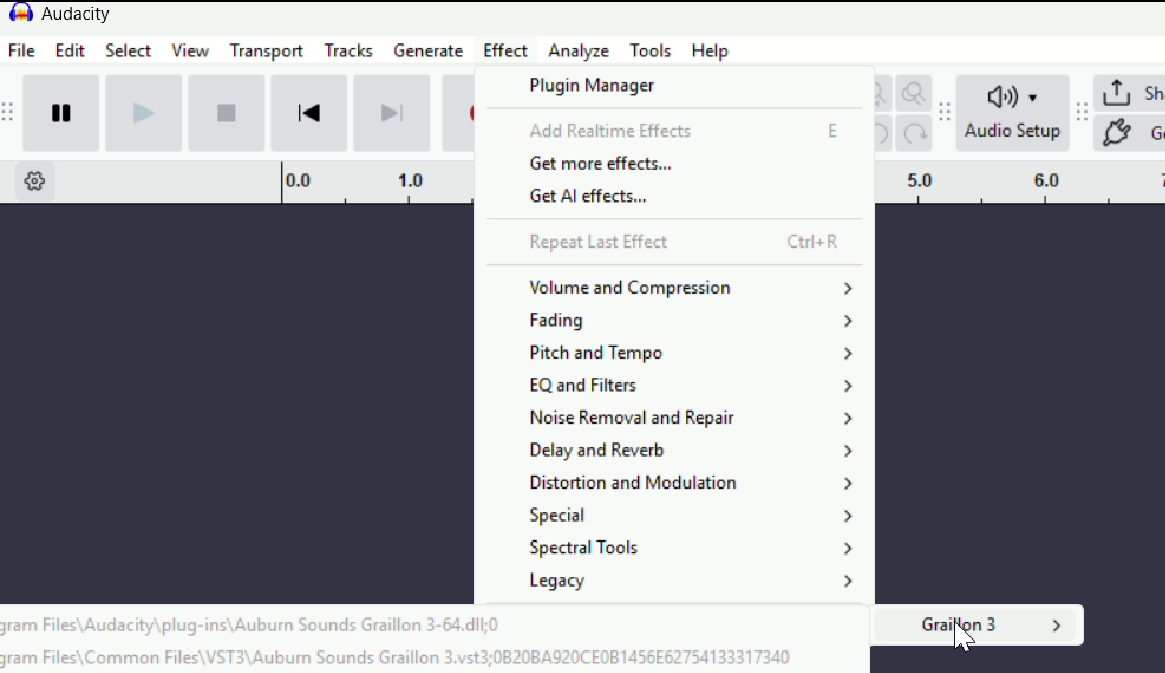Click the redo arrow icon

tap(915, 134)
